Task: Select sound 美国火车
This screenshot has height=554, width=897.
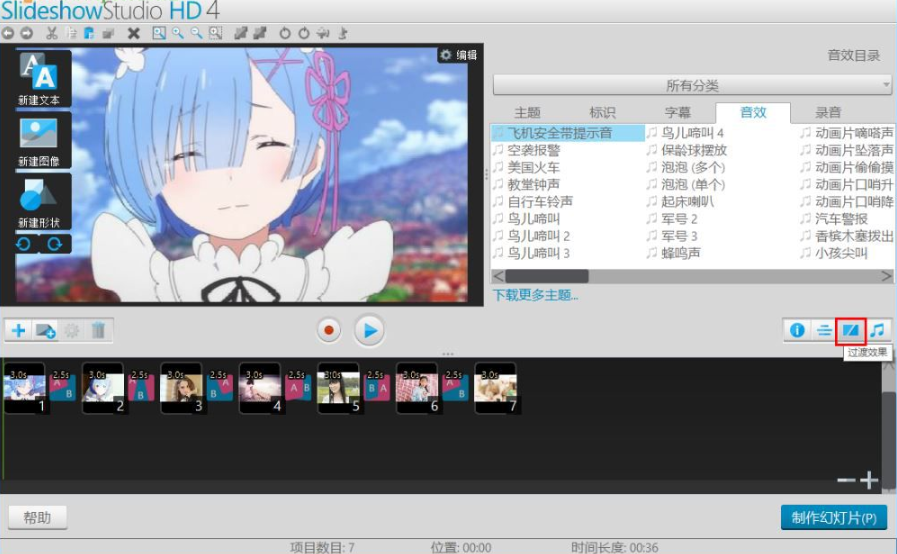Action: [x=533, y=168]
